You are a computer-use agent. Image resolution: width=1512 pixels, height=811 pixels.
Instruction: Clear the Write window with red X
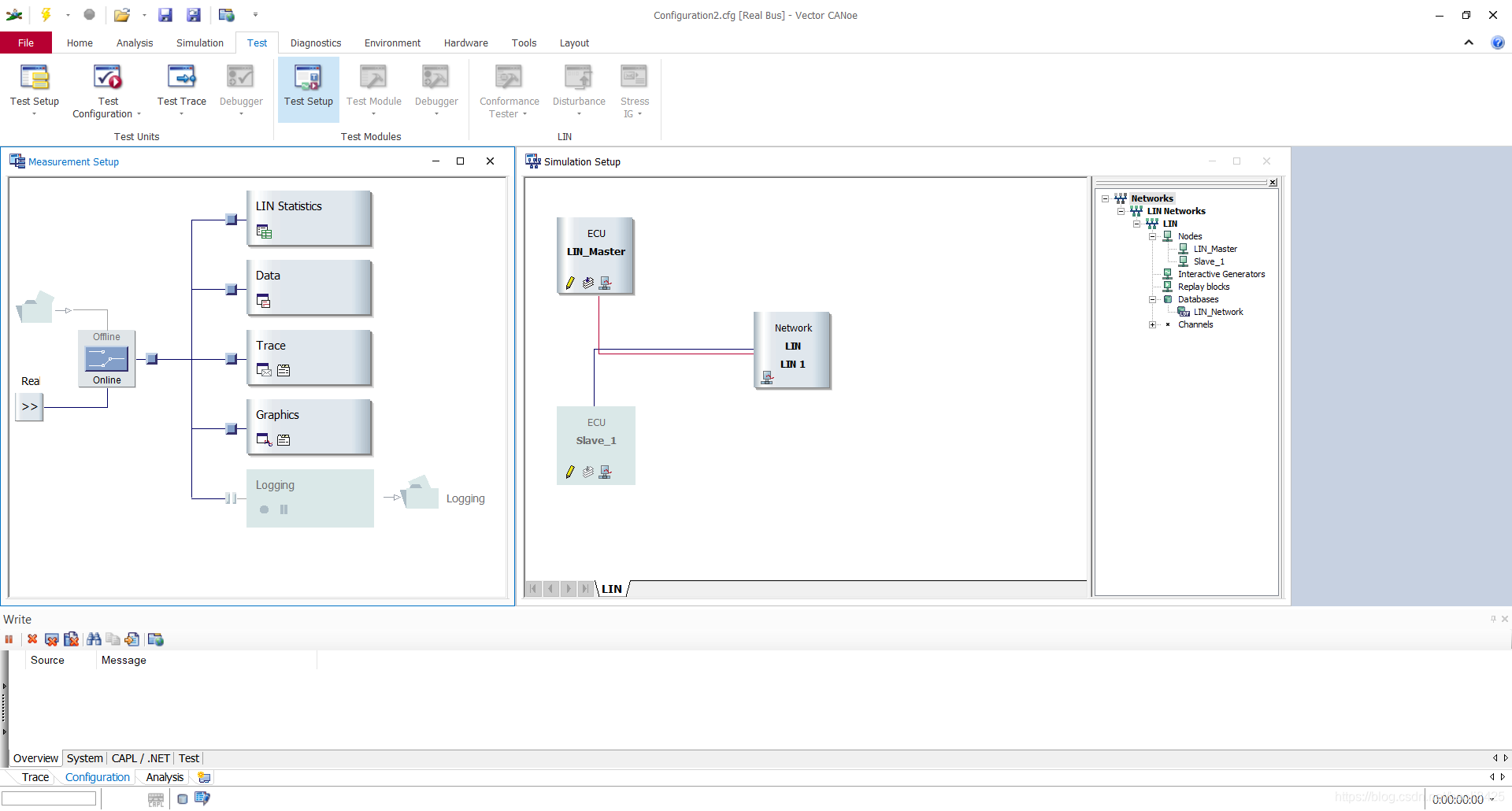pos(32,639)
